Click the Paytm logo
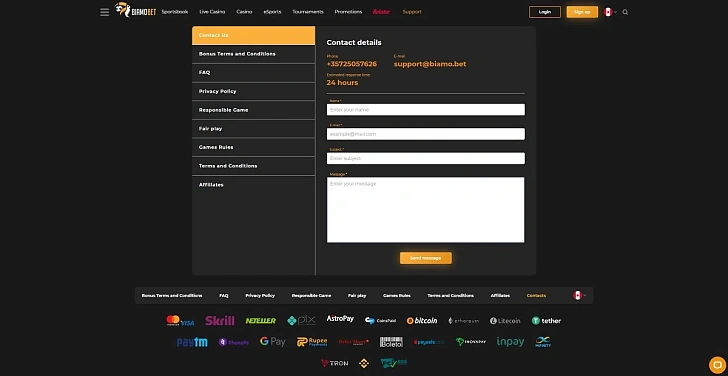Image resolution: width=728 pixels, height=376 pixels. click(192, 342)
